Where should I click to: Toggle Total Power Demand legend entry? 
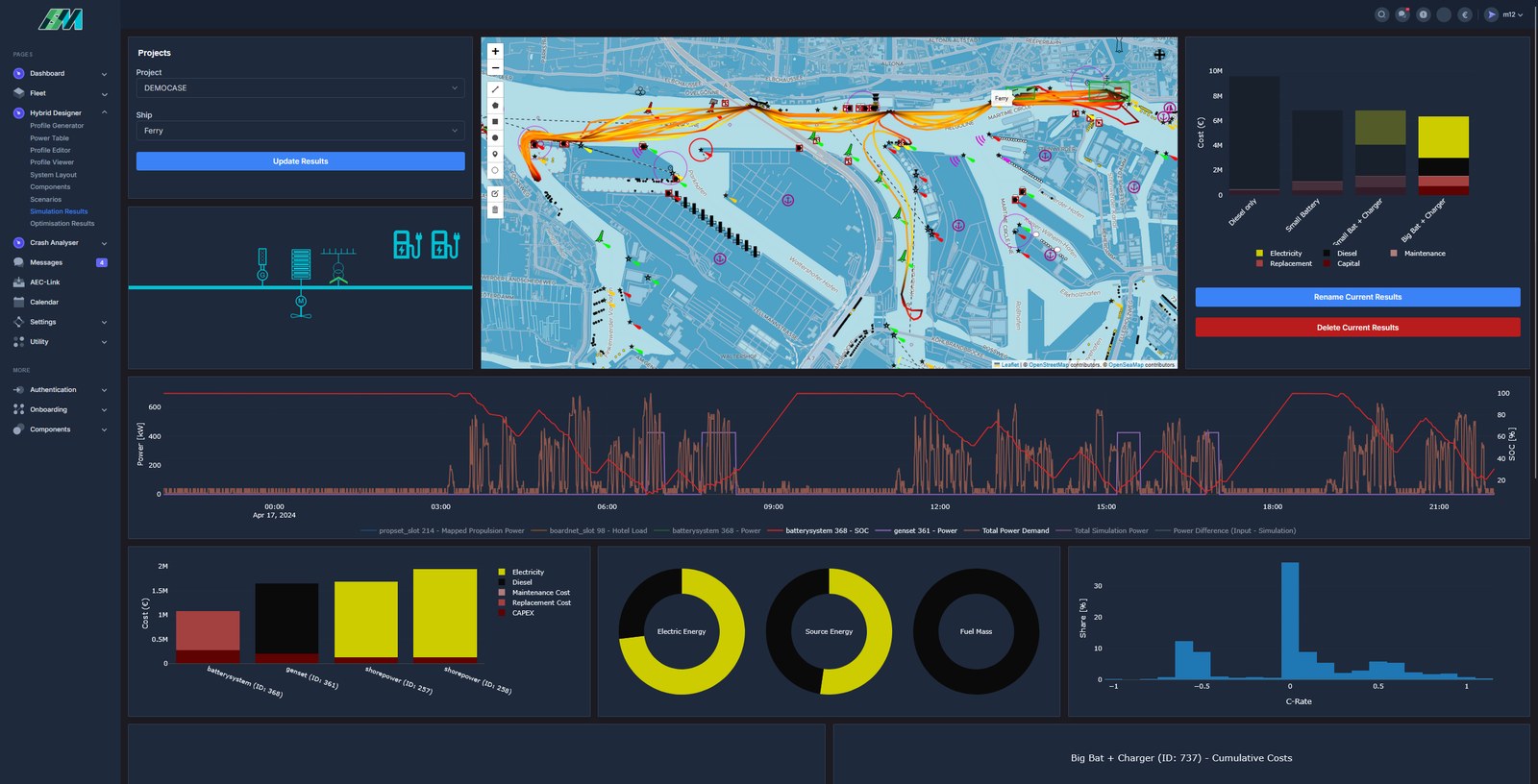pyautogui.click(x=1006, y=530)
